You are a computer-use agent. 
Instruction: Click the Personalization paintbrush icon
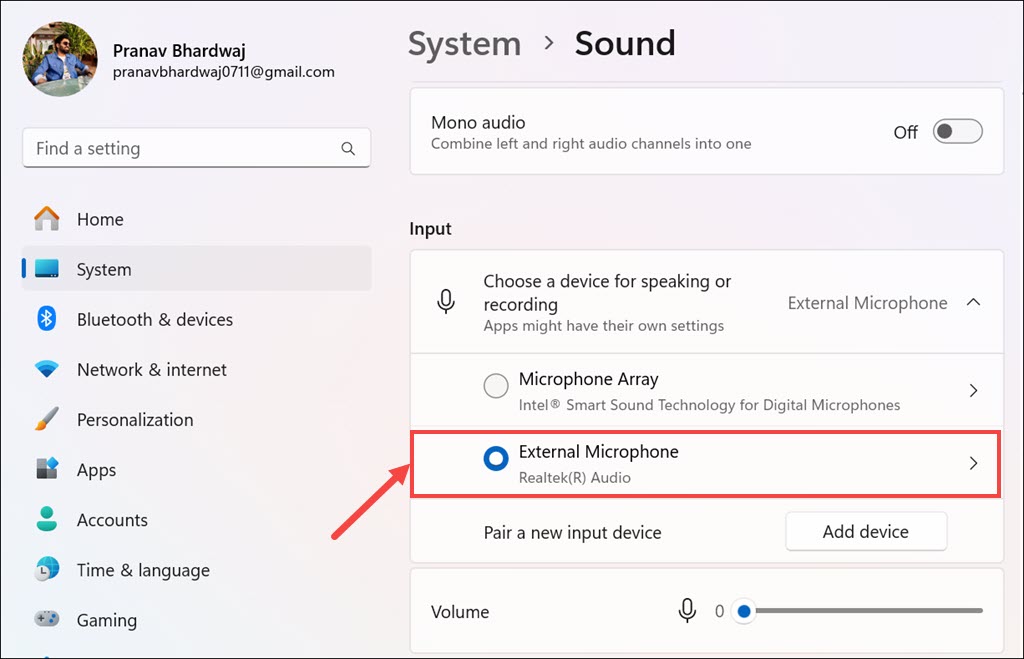pyautogui.click(x=47, y=420)
